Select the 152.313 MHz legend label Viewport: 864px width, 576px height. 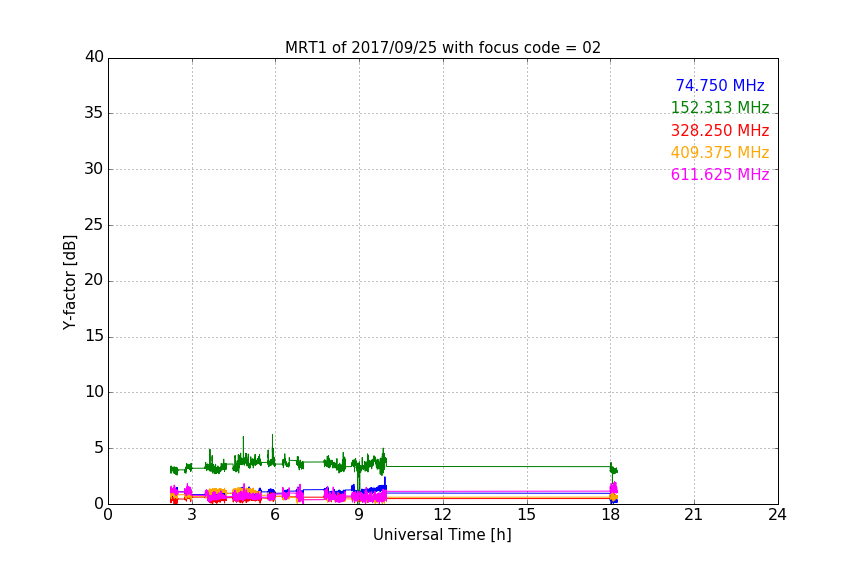[720, 107]
